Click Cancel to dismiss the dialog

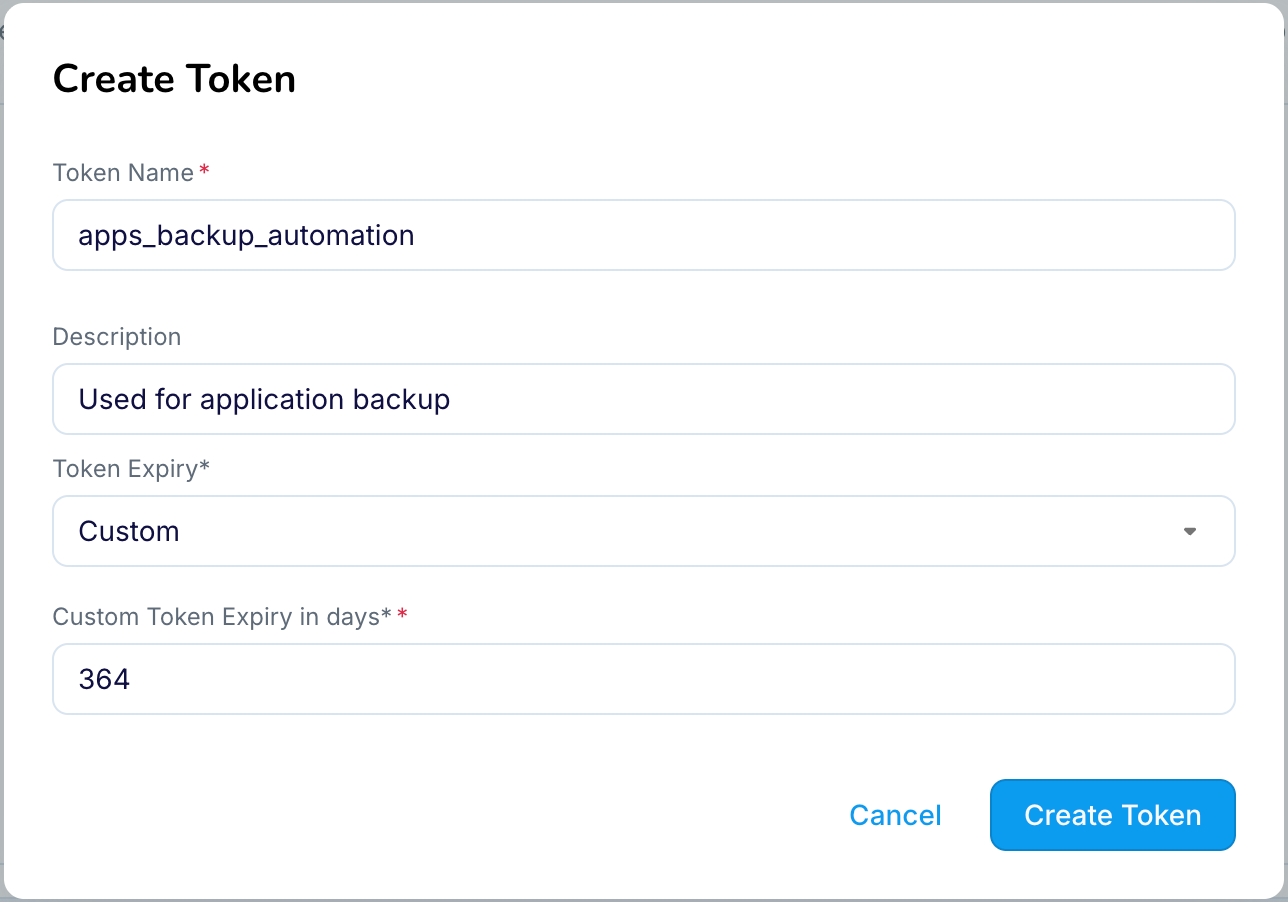click(894, 815)
